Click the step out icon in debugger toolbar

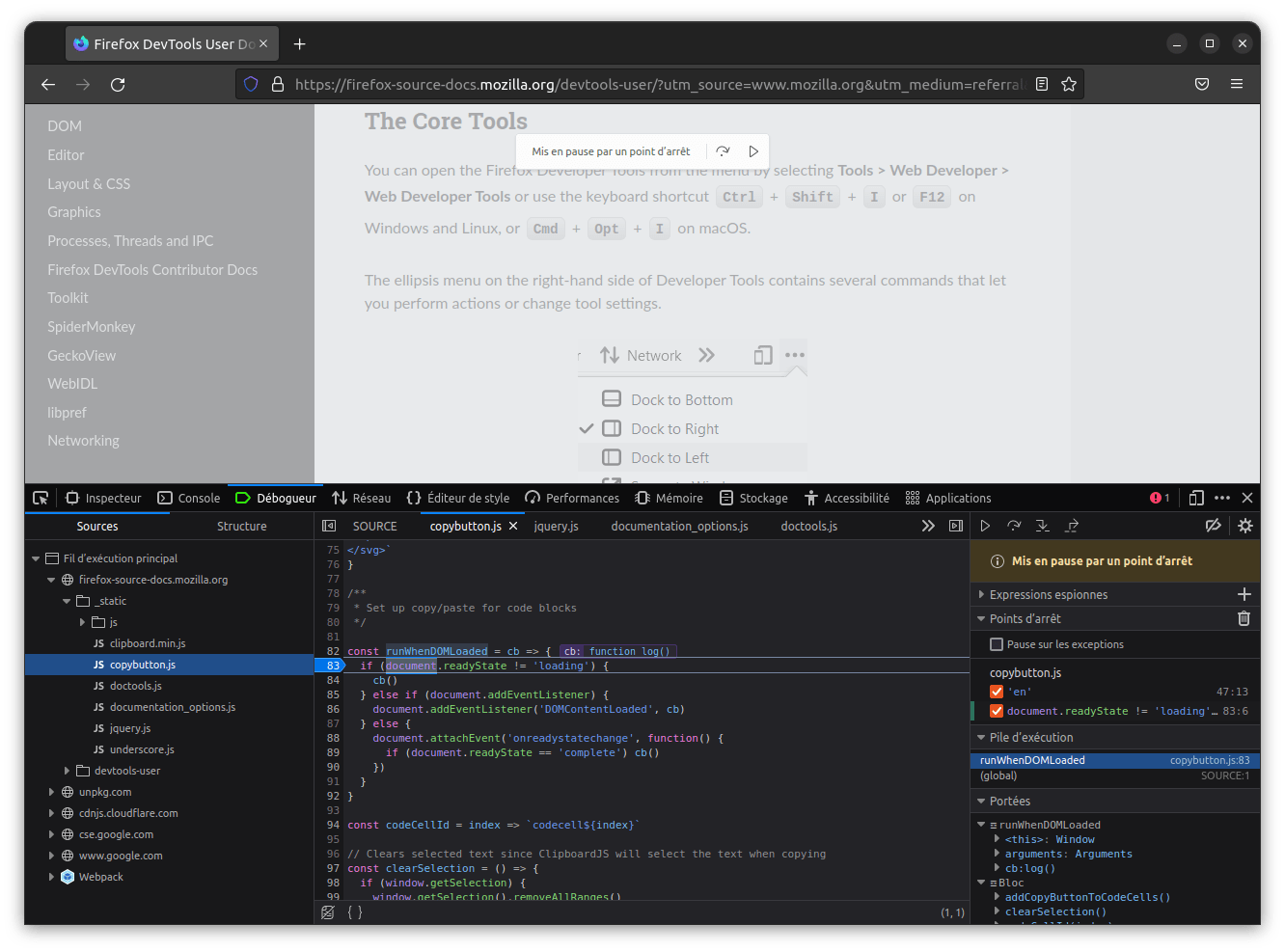tap(1072, 526)
